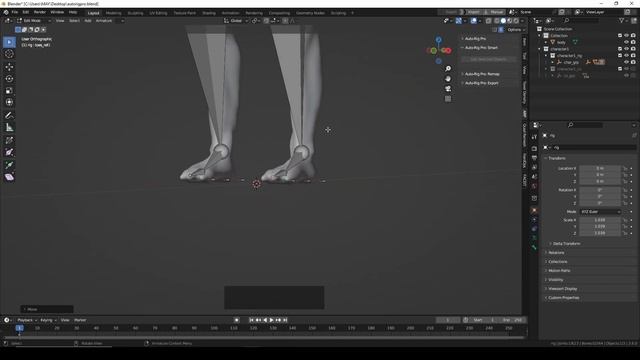Screen dimensions: 640x360
Task: Select the Annotate tool
Action: [x=9, y=116]
